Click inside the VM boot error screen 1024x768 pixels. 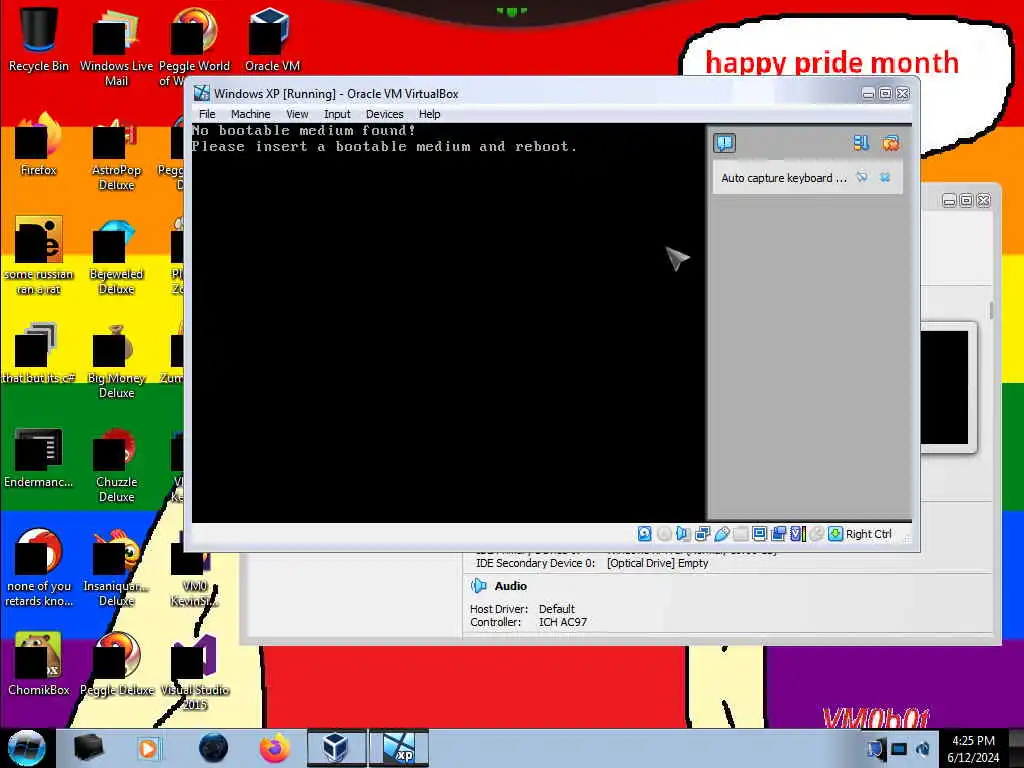[448, 323]
